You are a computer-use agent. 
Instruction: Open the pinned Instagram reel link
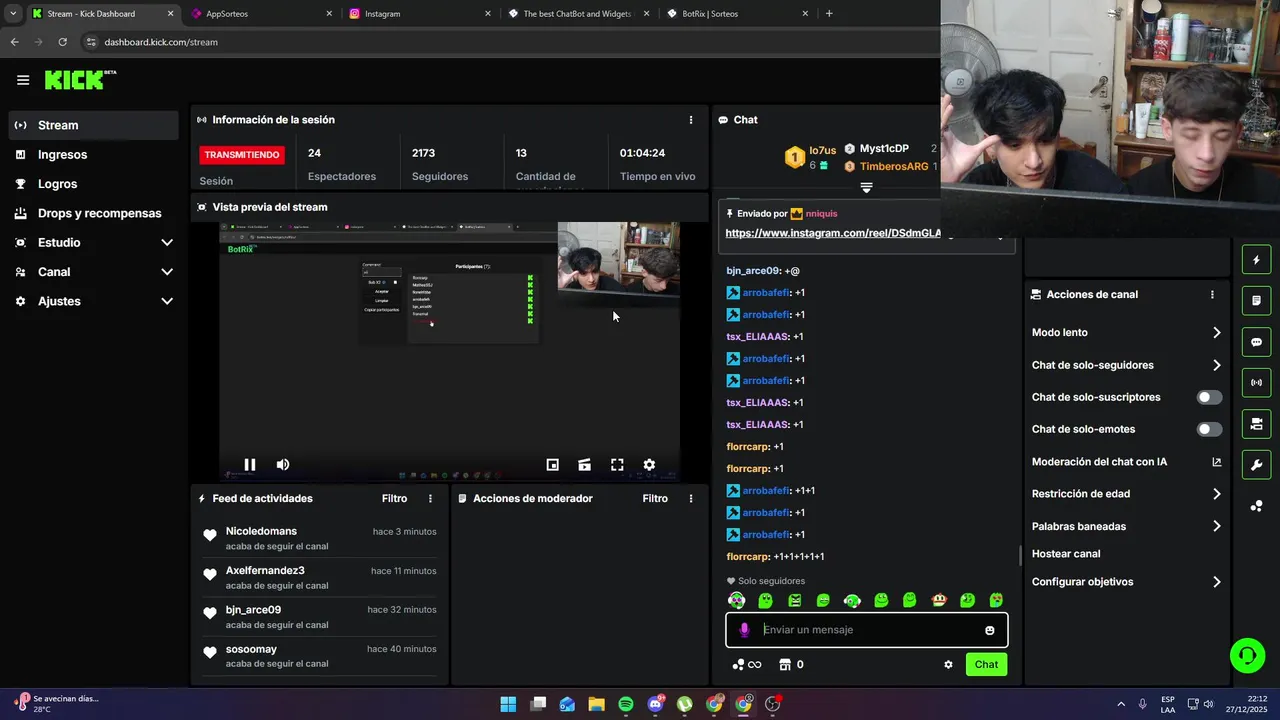pyautogui.click(x=834, y=233)
